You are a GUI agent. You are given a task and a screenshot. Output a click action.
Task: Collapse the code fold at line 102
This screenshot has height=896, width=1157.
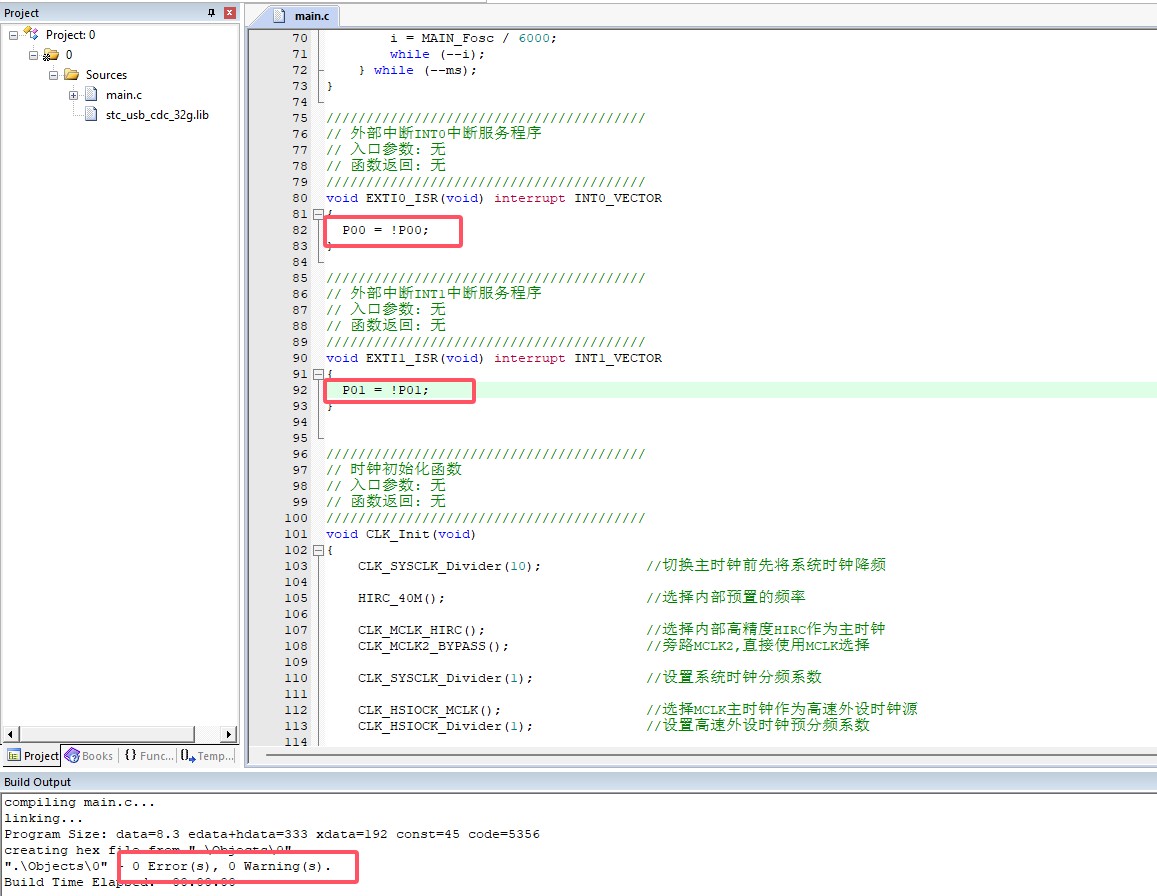pos(318,550)
